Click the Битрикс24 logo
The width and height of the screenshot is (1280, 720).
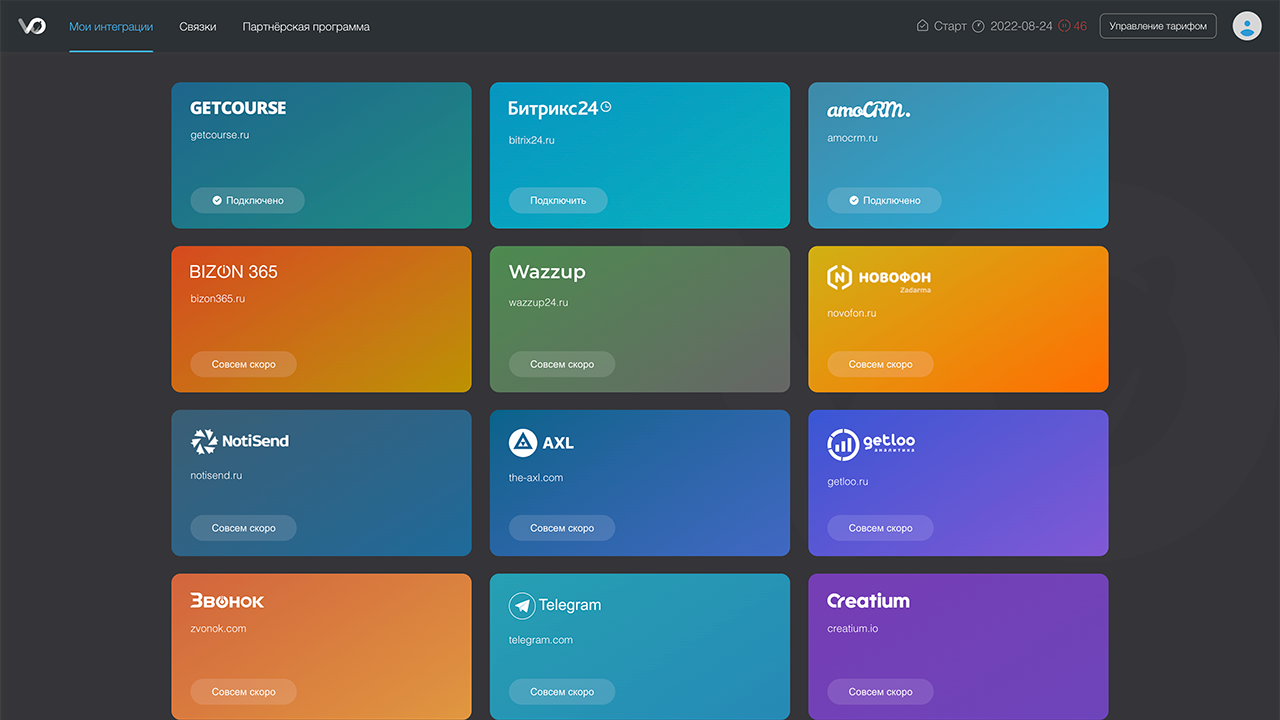coord(559,108)
